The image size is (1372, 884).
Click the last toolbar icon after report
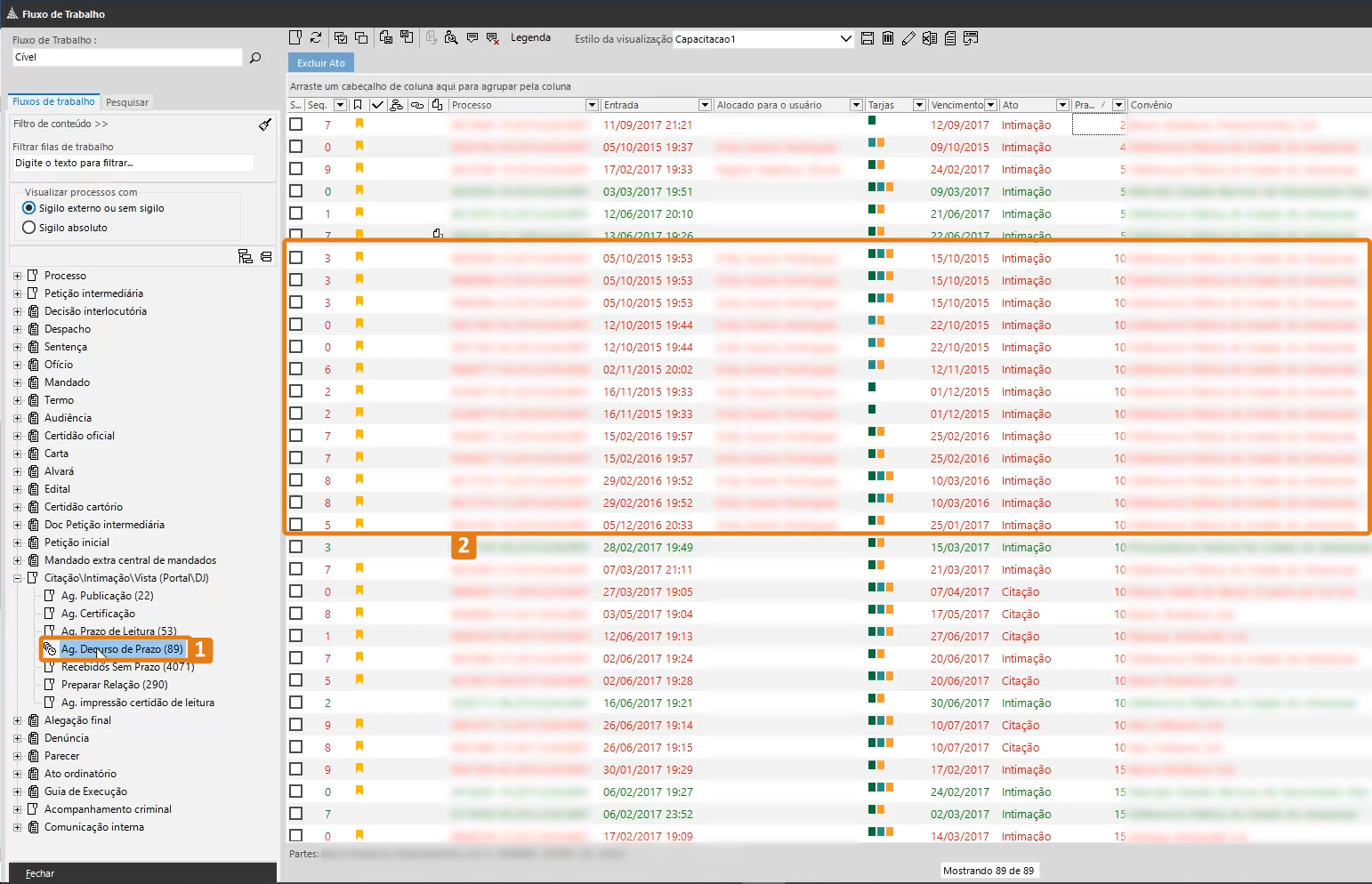coord(971,38)
